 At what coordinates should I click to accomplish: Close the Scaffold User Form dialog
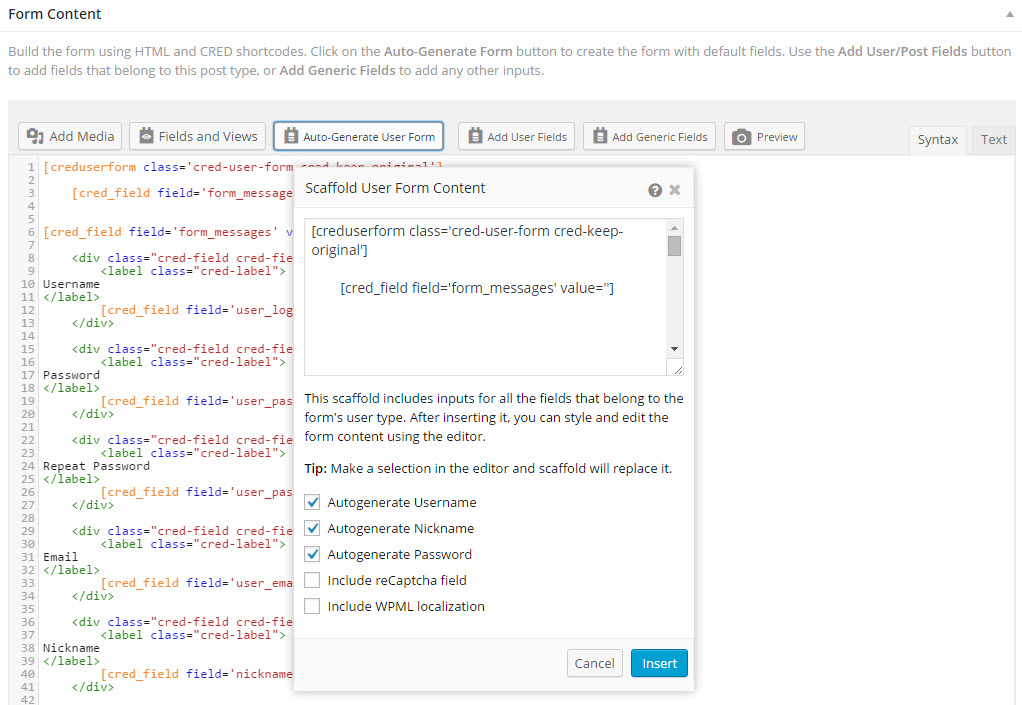675,190
